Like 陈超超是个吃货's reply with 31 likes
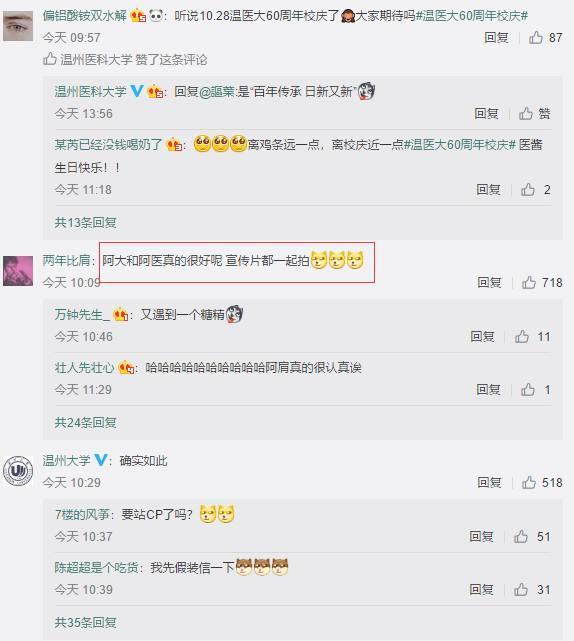 point(521,589)
